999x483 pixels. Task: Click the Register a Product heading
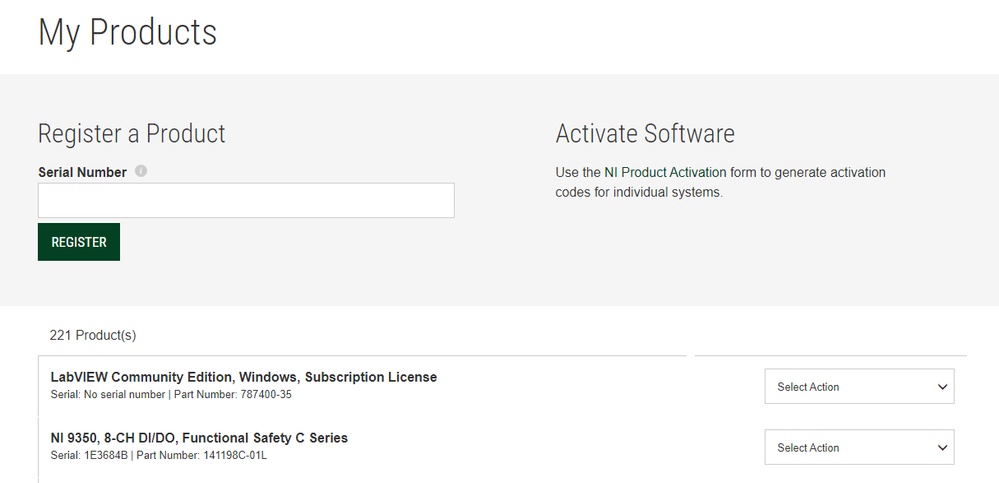(132, 134)
